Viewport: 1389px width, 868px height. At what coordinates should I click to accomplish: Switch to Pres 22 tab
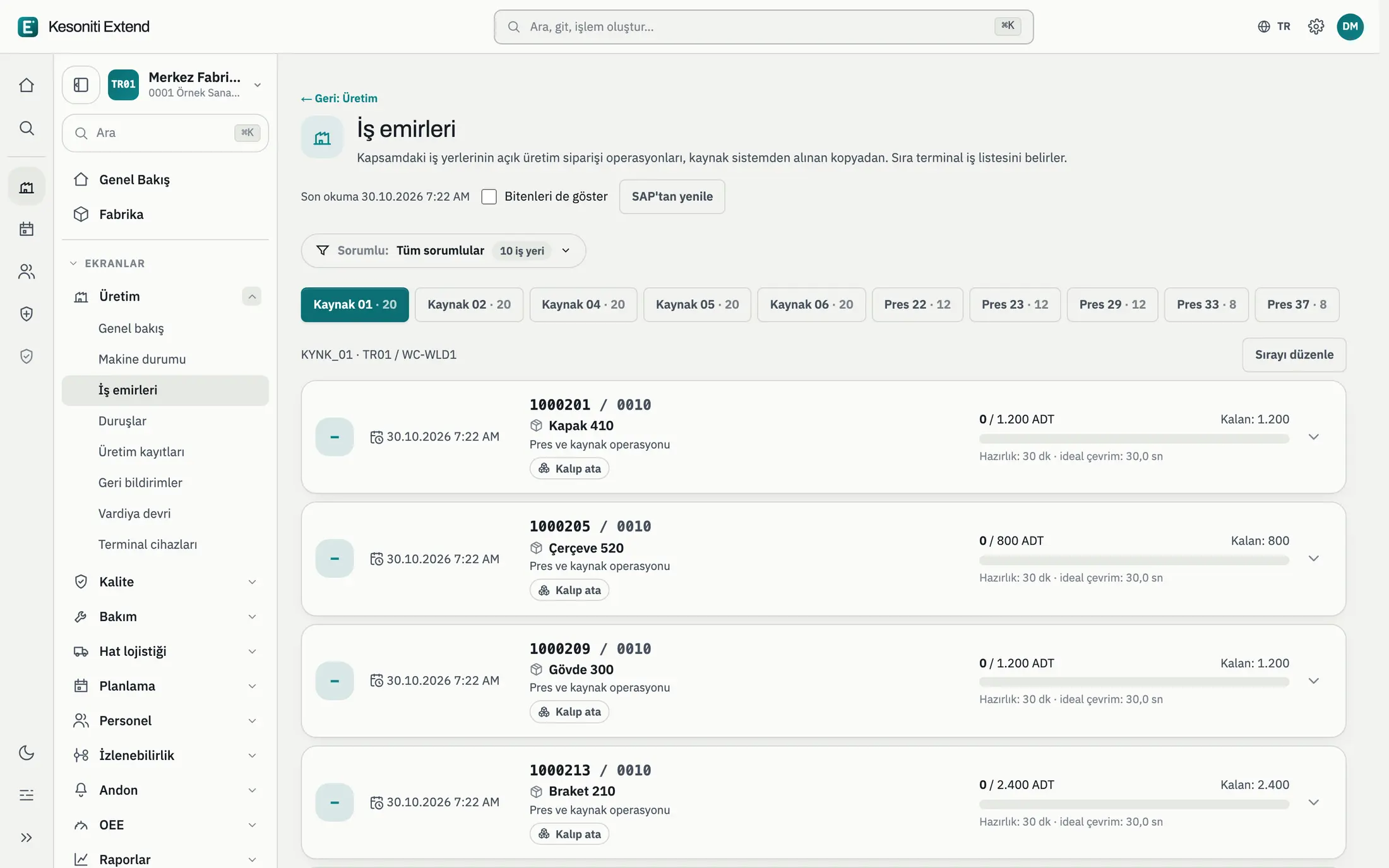click(x=917, y=304)
